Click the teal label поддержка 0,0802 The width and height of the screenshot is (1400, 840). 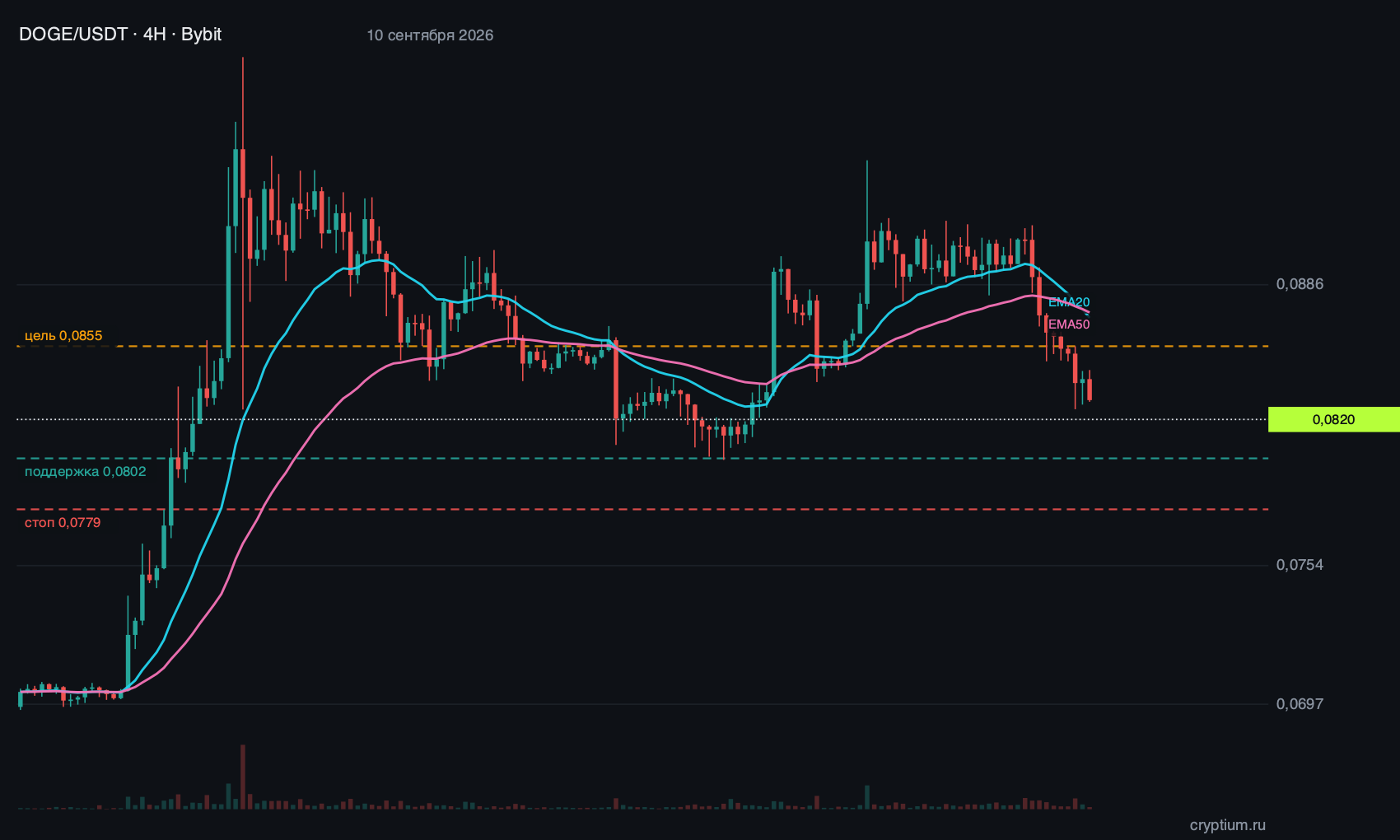coord(86,471)
